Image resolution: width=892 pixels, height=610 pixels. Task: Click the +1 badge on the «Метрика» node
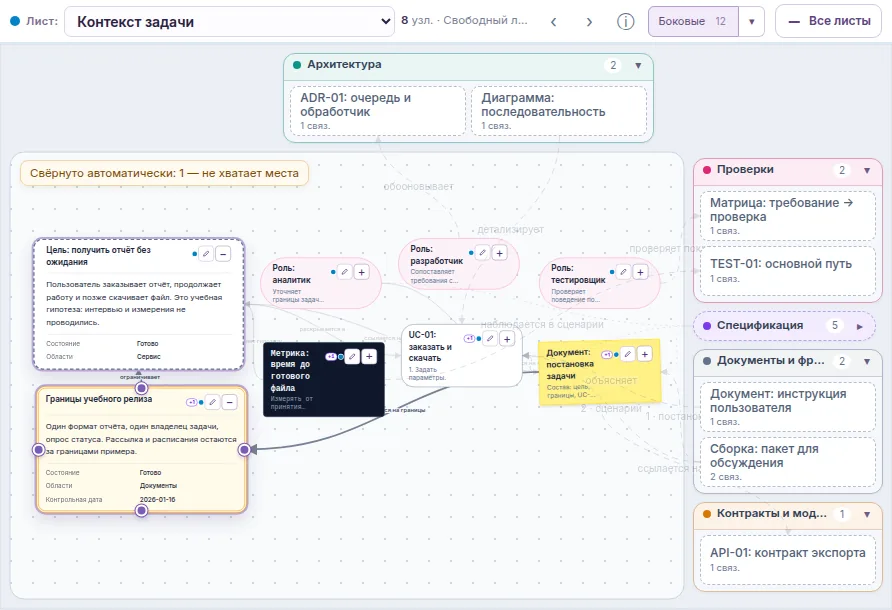tap(331, 357)
